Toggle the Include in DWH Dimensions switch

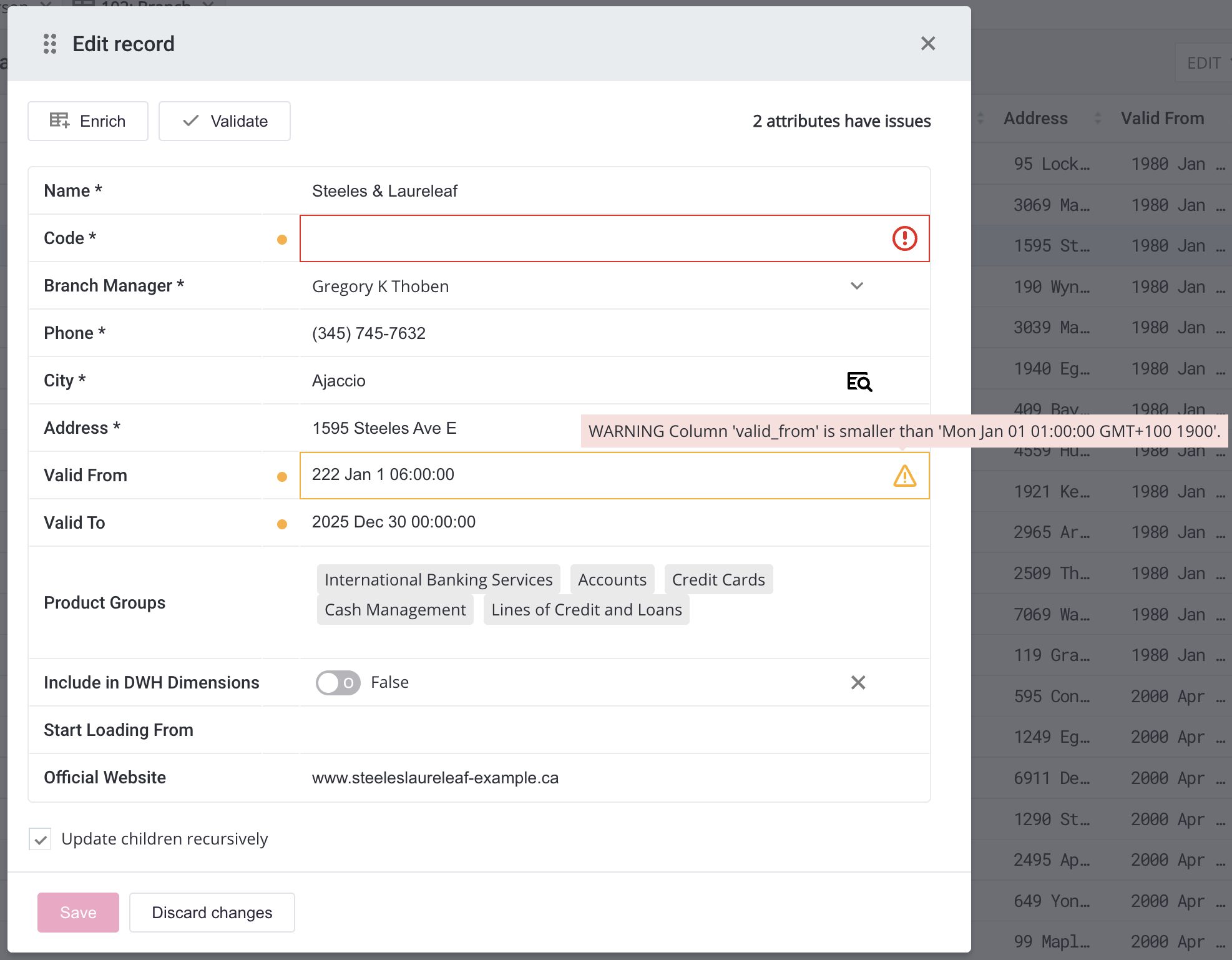tap(338, 683)
